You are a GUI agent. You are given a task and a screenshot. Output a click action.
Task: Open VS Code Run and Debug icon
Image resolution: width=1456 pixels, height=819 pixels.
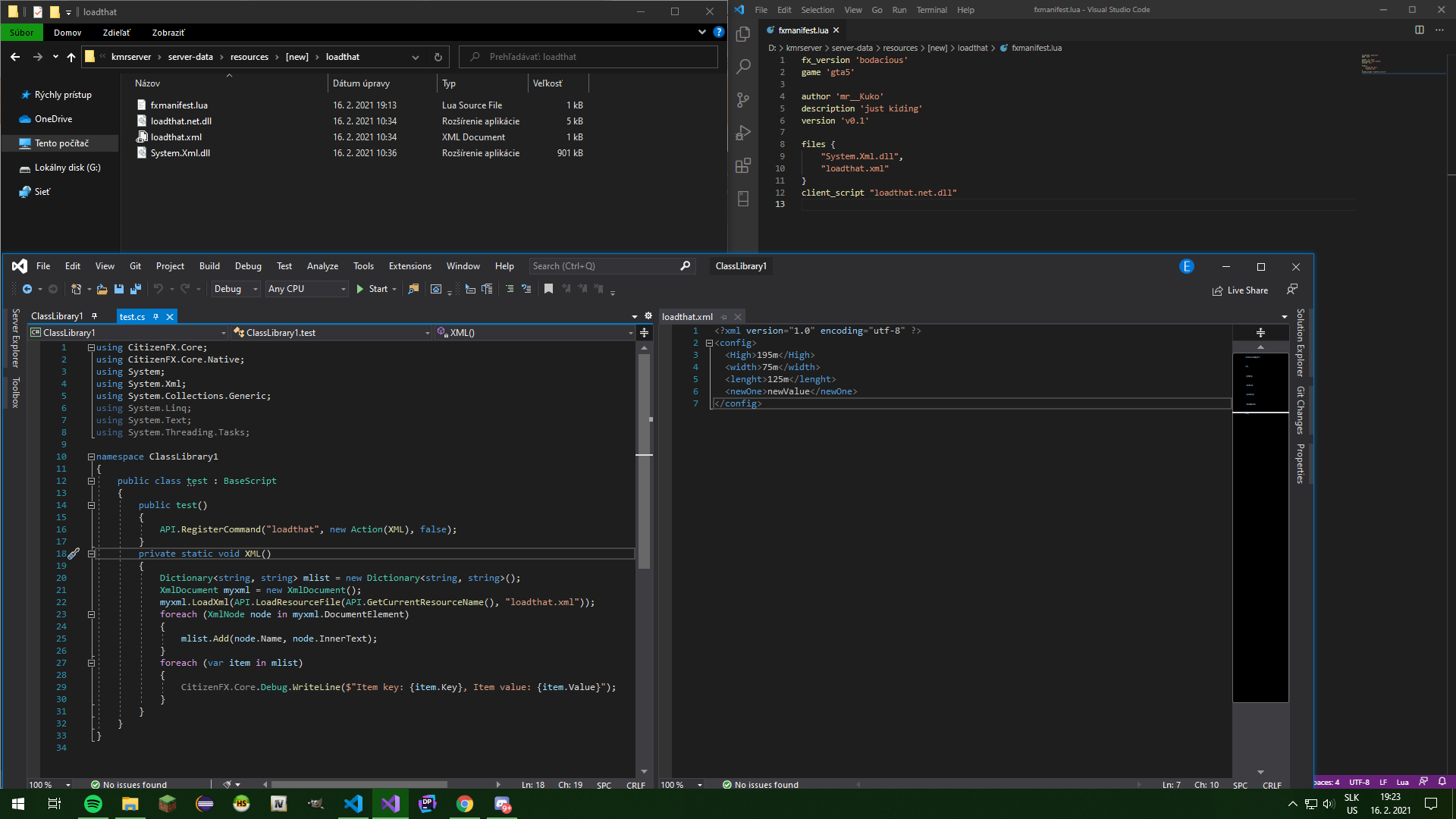pyautogui.click(x=743, y=133)
